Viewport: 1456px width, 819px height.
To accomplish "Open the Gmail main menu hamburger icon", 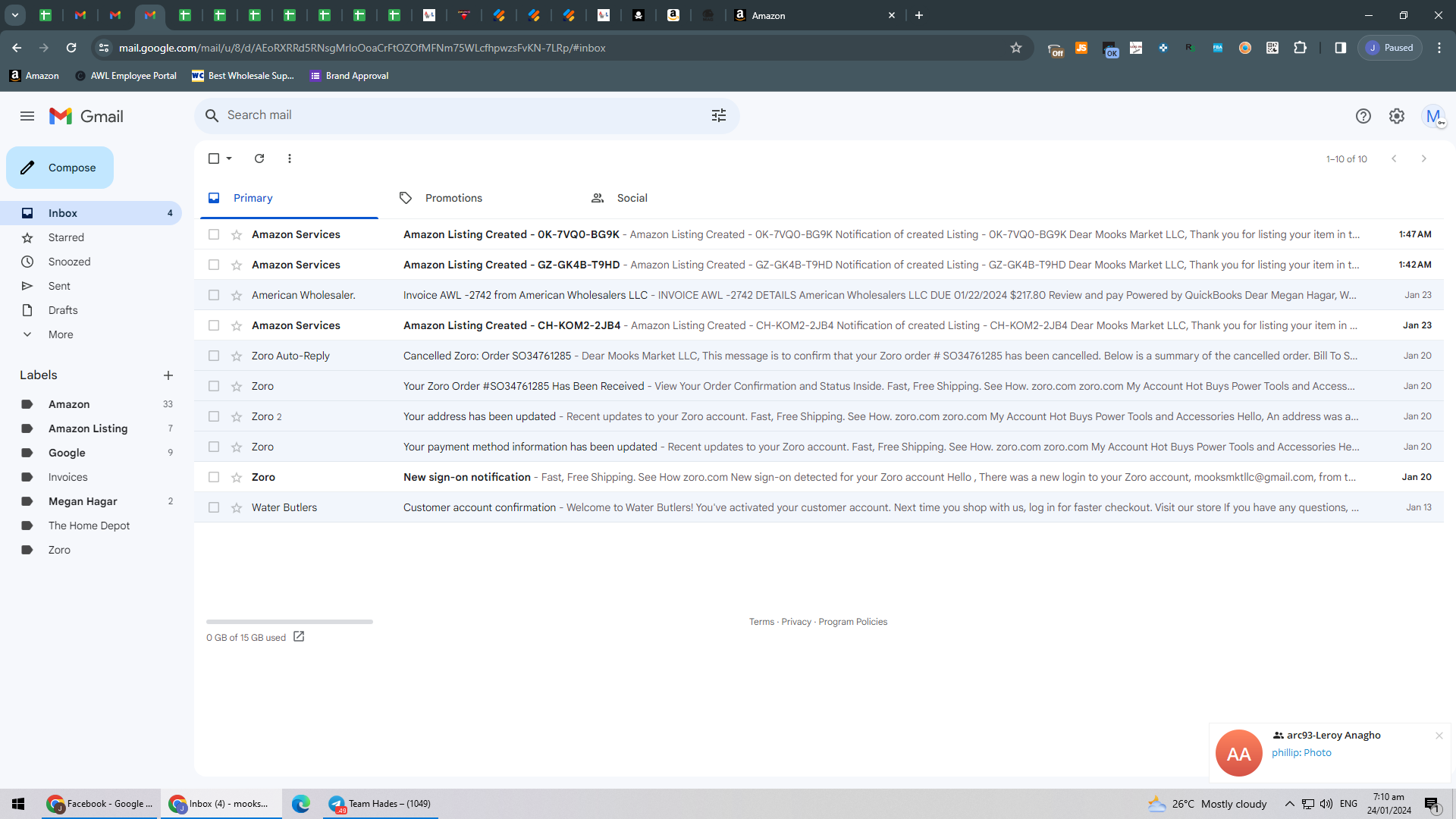I will [x=27, y=116].
